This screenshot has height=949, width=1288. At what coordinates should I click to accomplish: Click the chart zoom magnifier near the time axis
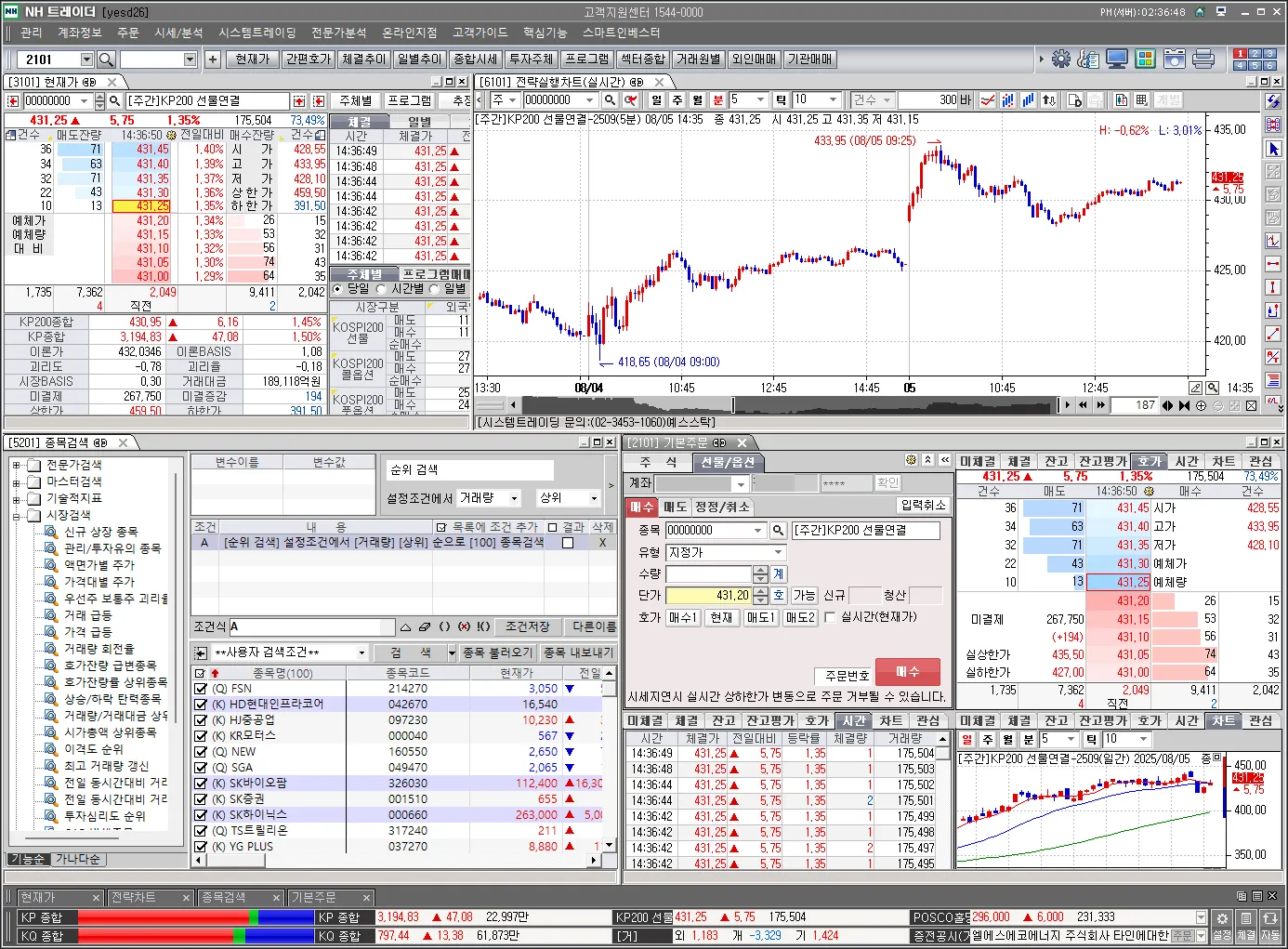point(1212,388)
